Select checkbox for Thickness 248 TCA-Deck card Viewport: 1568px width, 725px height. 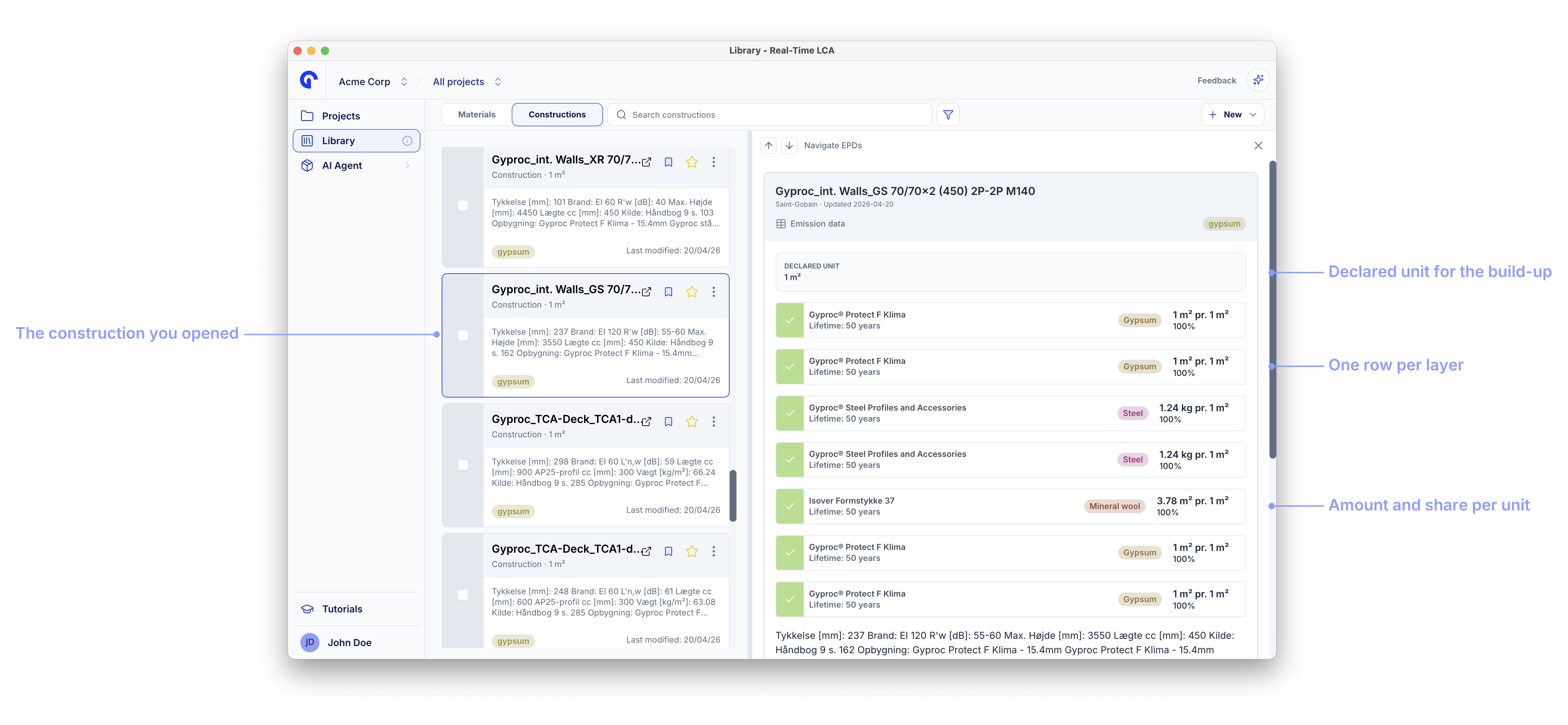(463, 595)
